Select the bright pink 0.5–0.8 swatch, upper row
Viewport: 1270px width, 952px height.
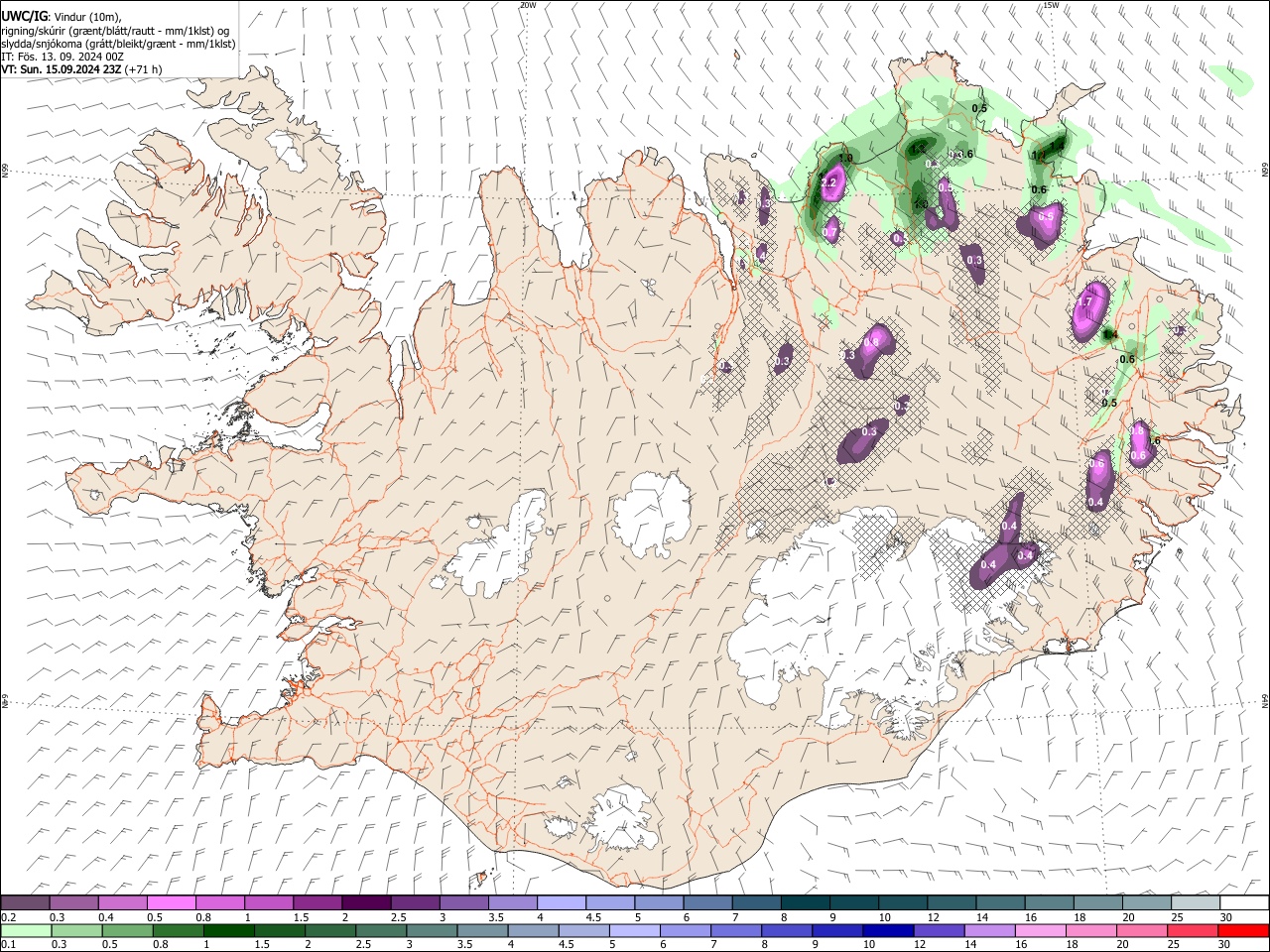tap(172, 903)
